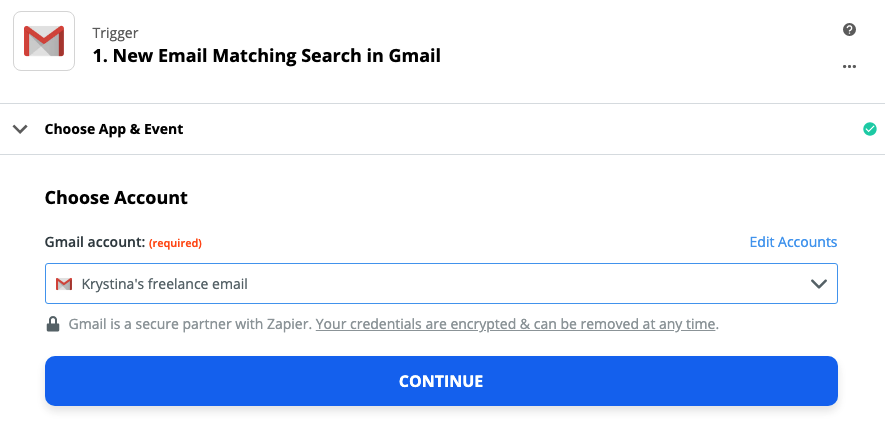Click the Edit Accounts link

point(793,242)
